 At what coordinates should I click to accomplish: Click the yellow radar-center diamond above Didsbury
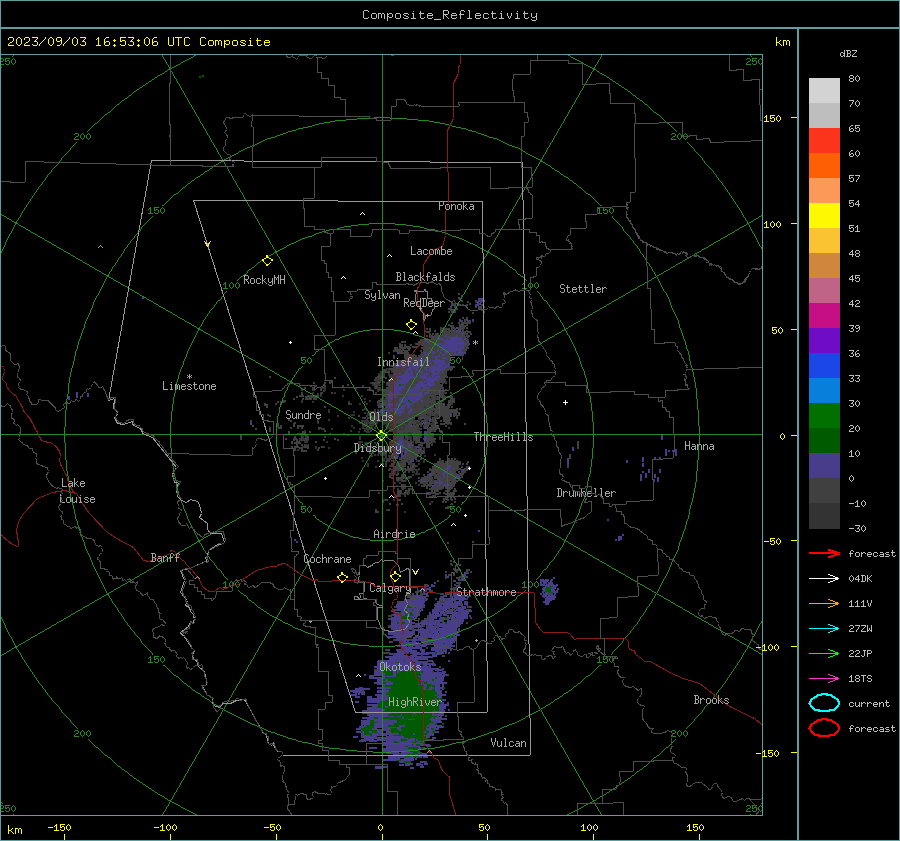[381, 436]
